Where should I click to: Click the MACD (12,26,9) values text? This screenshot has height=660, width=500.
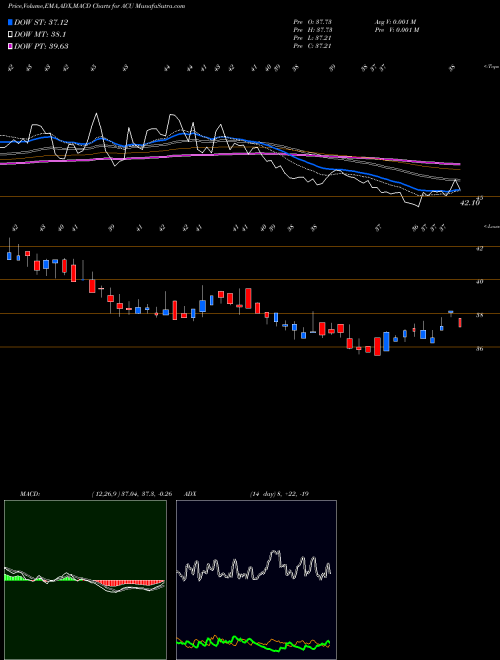(132, 494)
